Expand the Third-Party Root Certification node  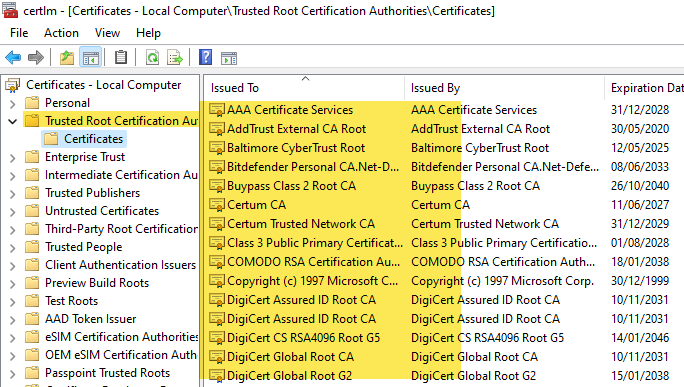click(13, 229)
